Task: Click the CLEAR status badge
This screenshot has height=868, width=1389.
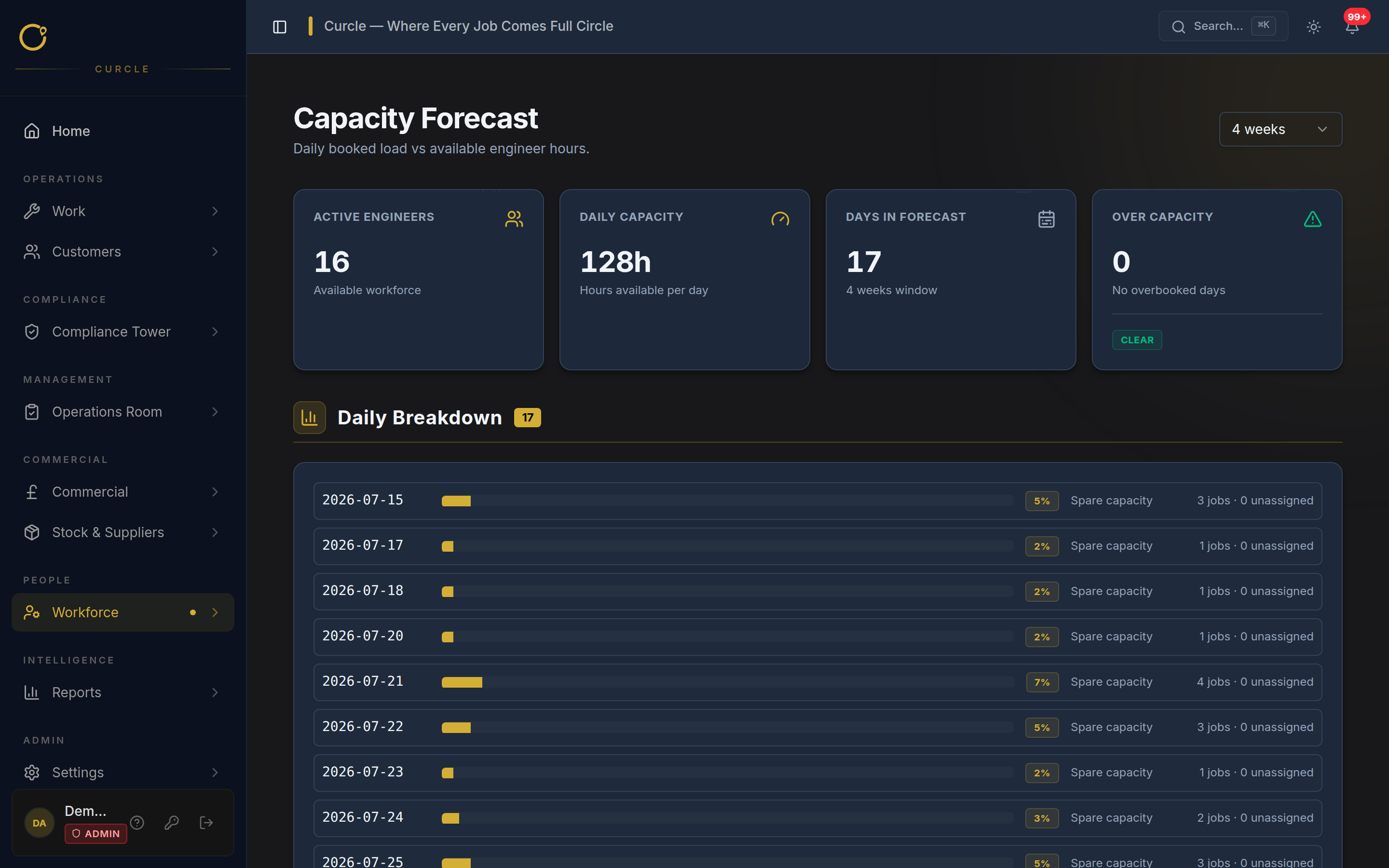Action: click(1136, 340)
